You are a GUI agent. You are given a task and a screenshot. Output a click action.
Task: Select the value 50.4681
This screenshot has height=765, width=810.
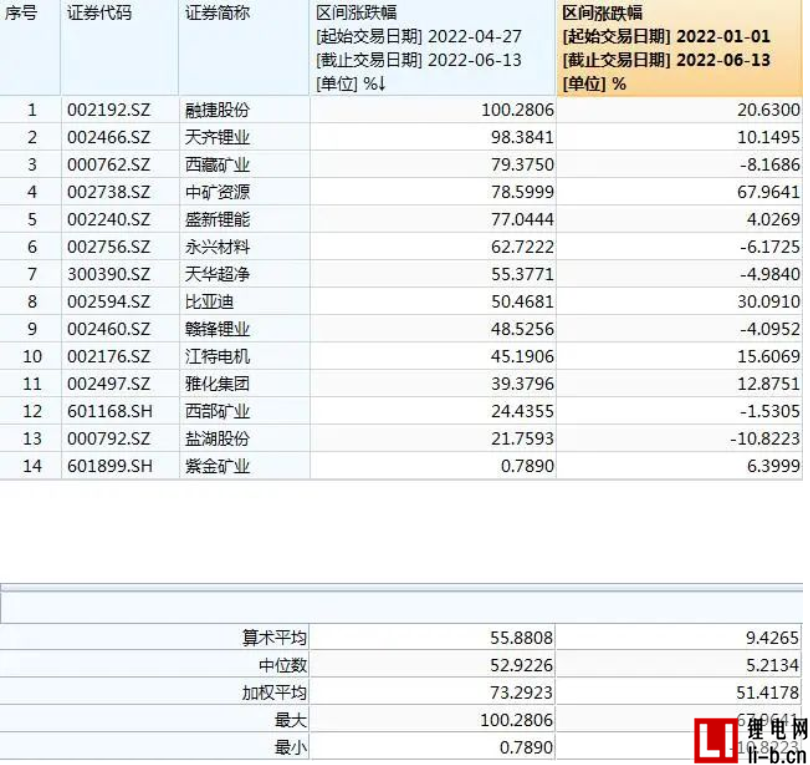(522, 302)
